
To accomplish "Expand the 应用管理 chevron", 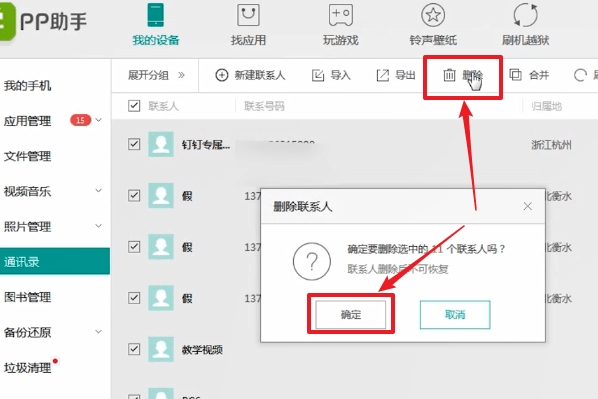I will click(x=99, y=120).
